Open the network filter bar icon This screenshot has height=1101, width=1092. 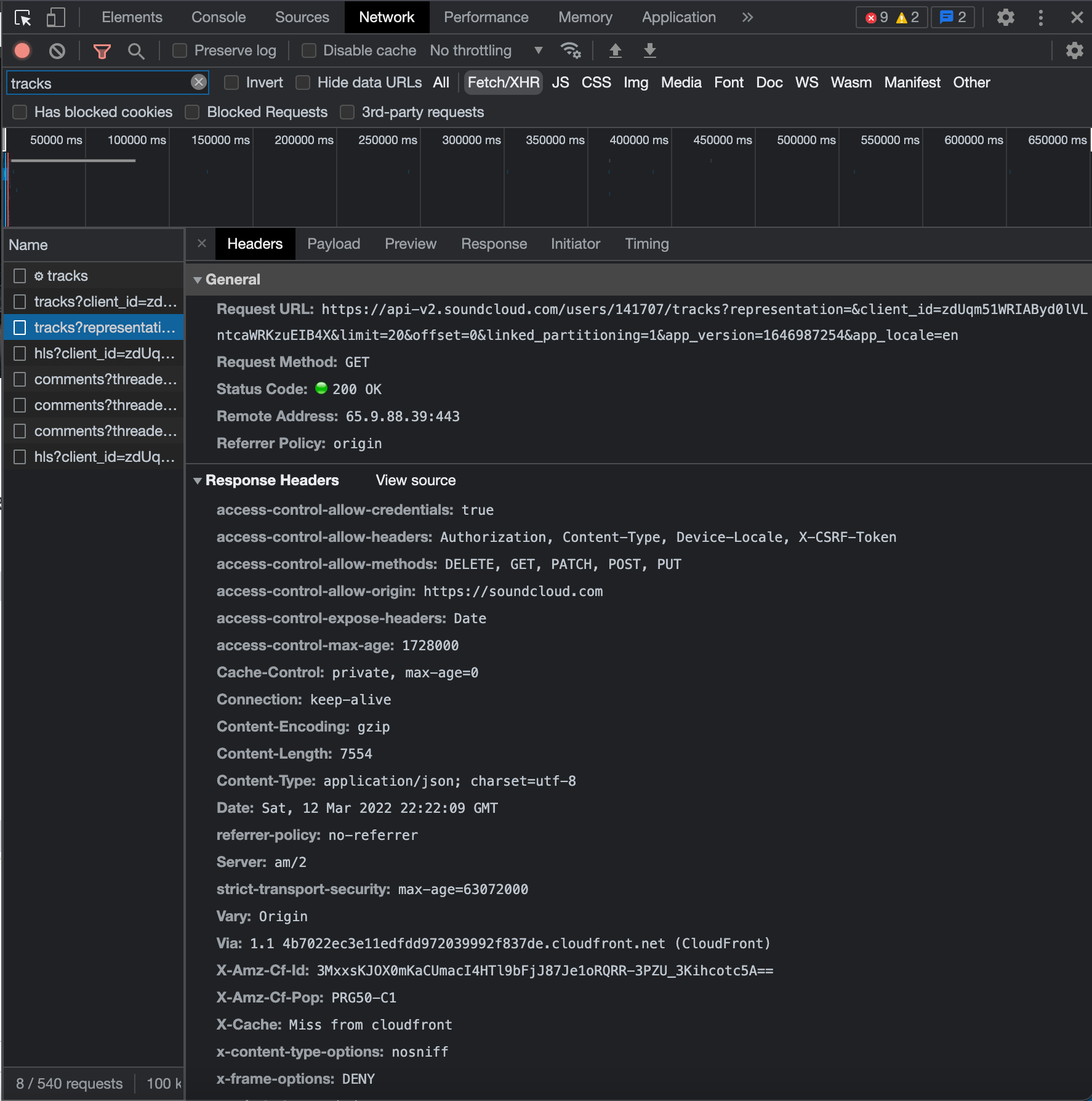click(102, 50)
